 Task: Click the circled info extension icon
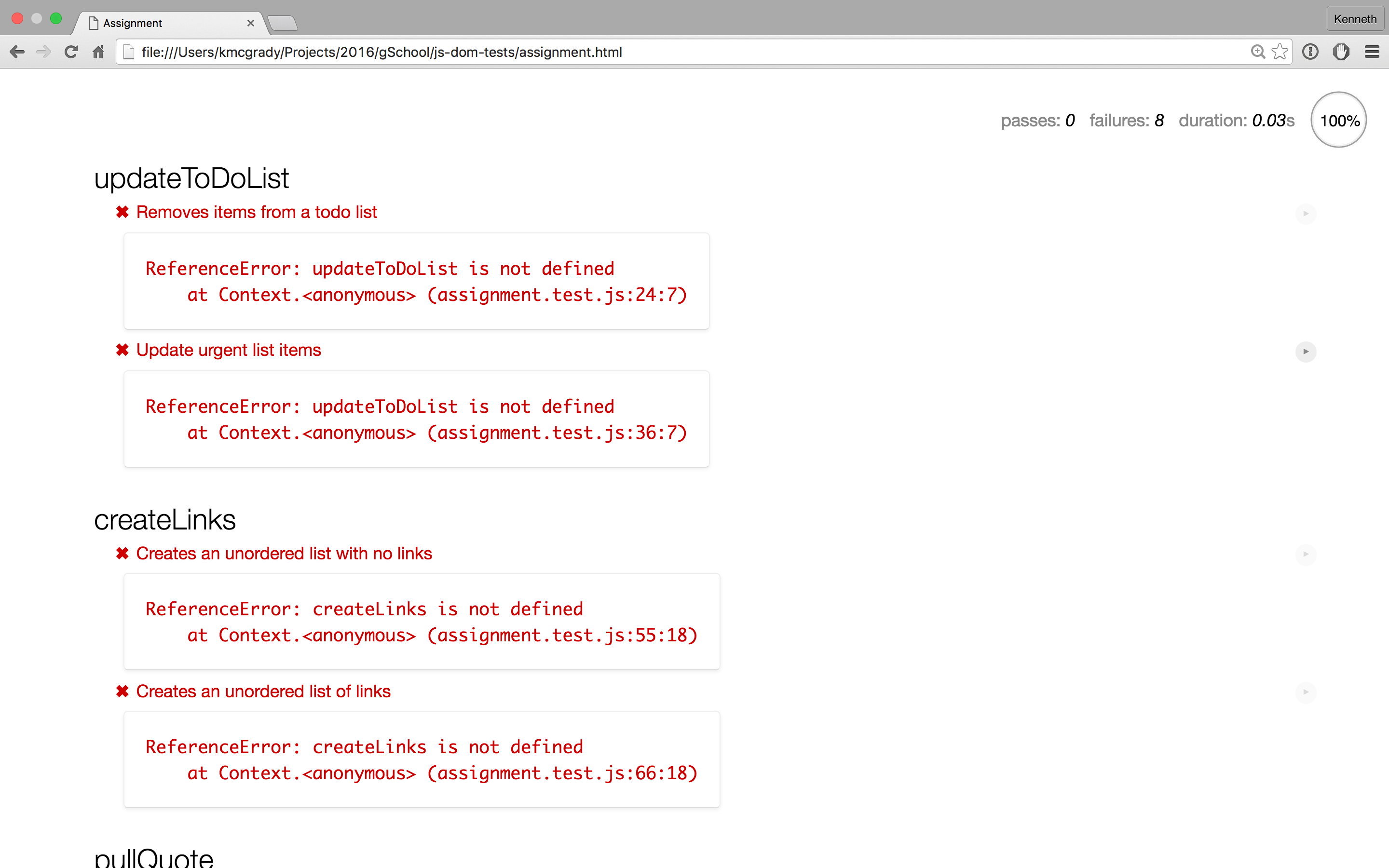point(1310,52)
